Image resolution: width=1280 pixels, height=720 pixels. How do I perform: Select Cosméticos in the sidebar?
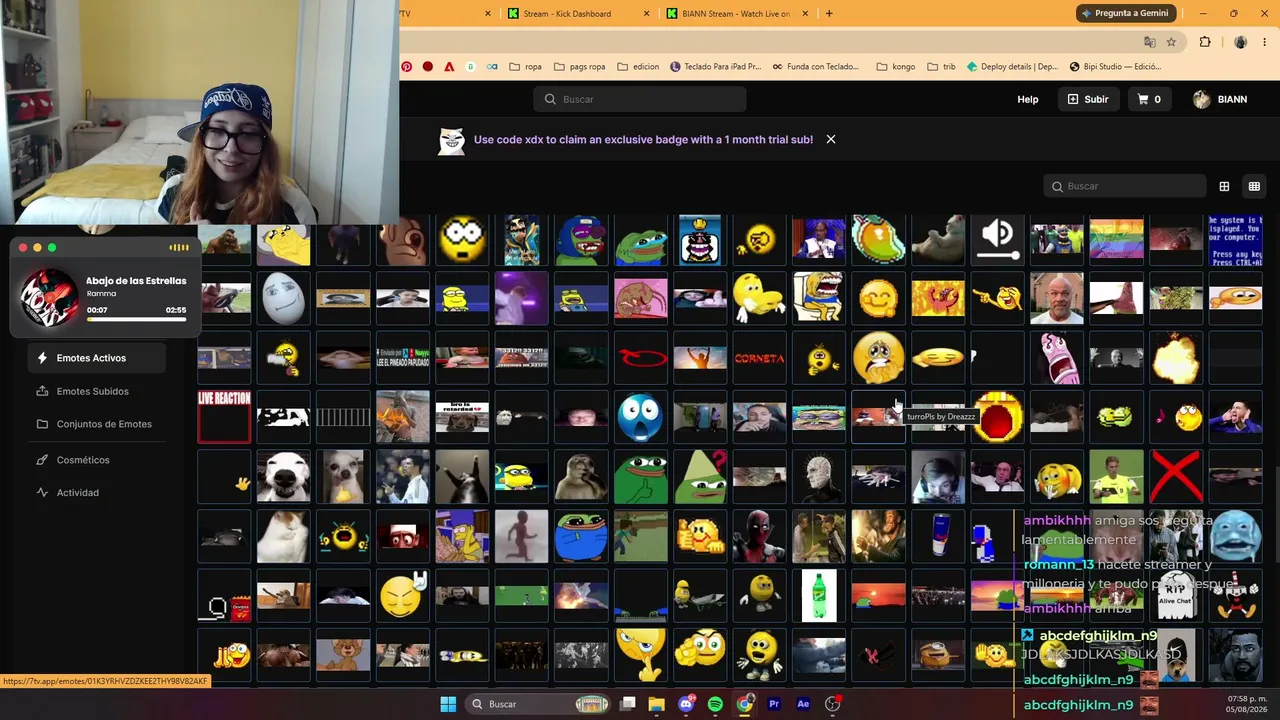coord(83,460)
